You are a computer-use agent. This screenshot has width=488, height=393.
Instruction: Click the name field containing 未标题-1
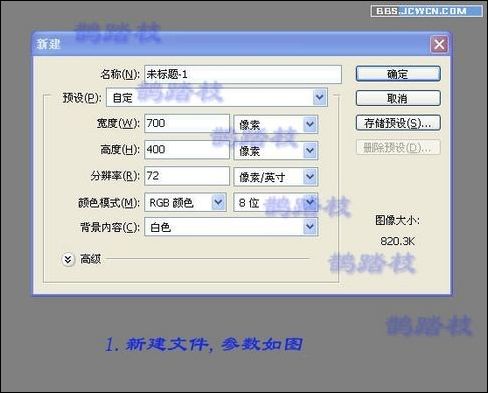click(243, 74)
